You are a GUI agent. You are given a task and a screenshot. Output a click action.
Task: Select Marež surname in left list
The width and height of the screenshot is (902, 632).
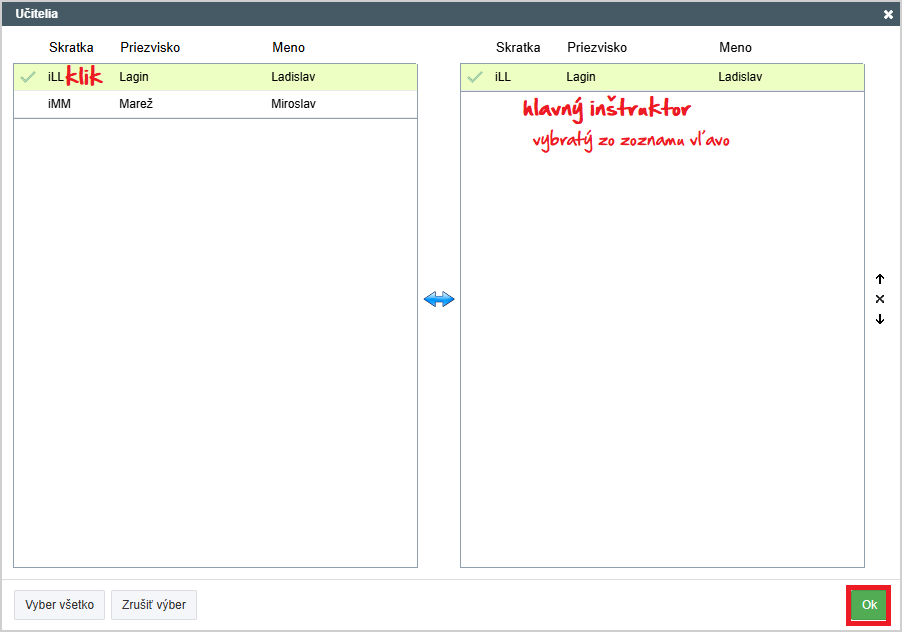[136, 104]
